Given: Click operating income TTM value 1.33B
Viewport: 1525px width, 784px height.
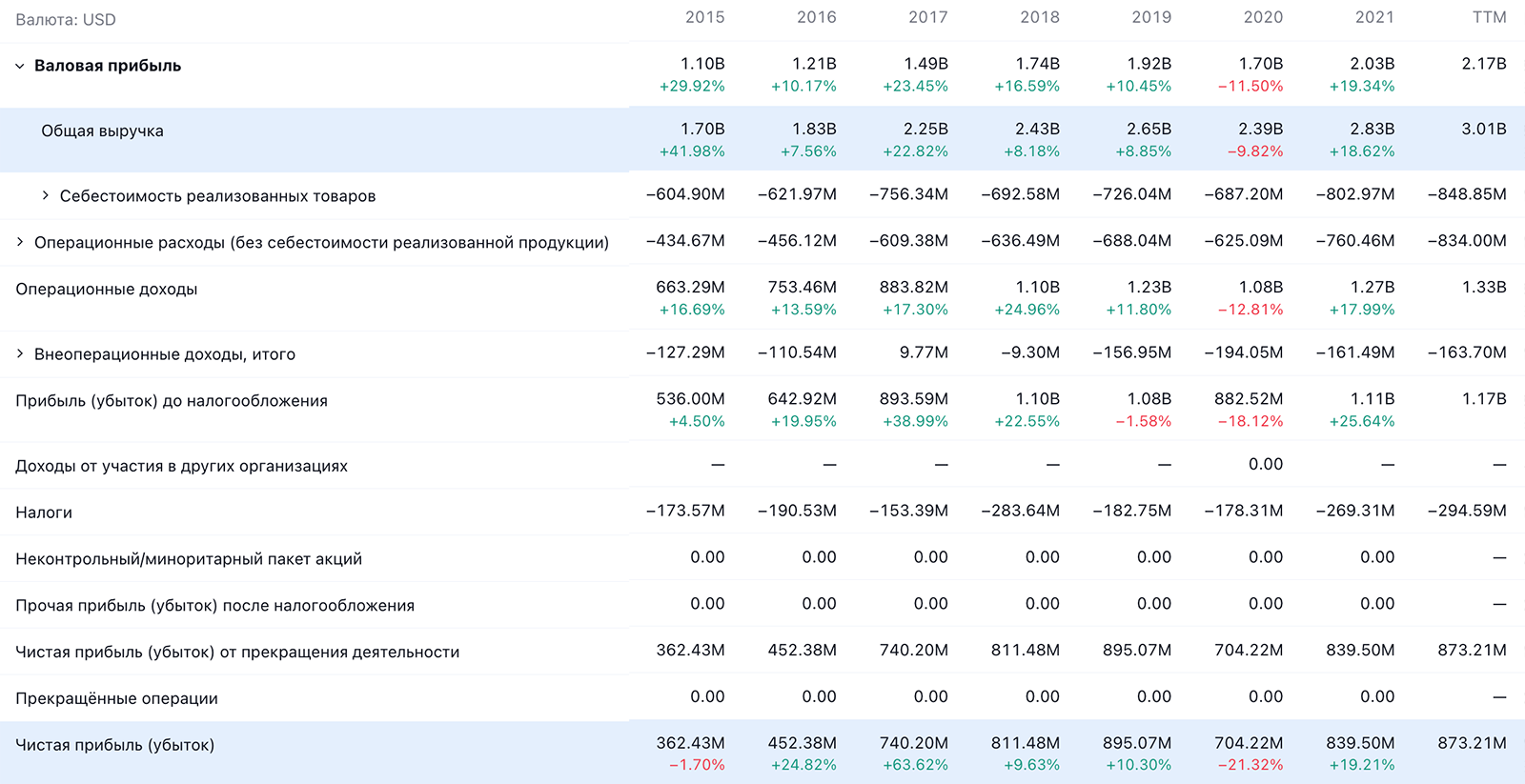Looking at the screenshot, I should (1484, 287).
